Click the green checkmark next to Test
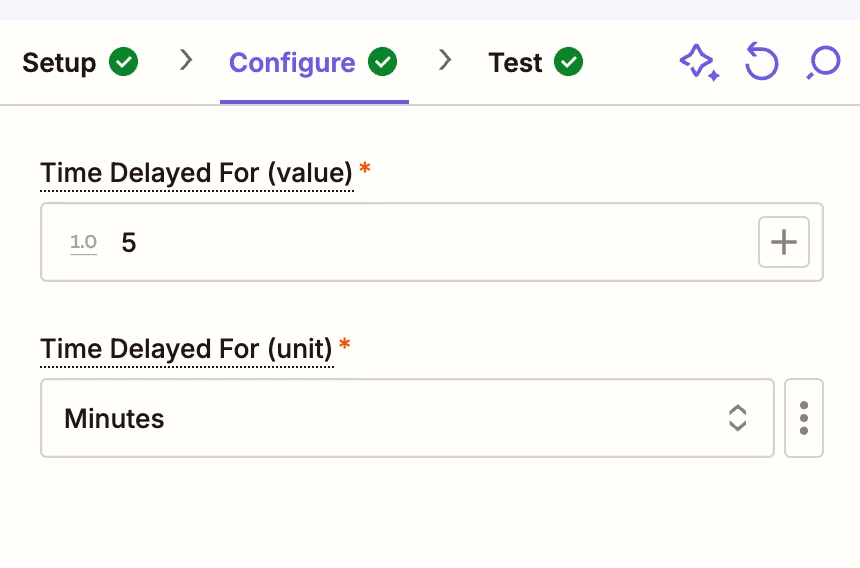Screen dimensions: 860x568 [x=568, y=61]
